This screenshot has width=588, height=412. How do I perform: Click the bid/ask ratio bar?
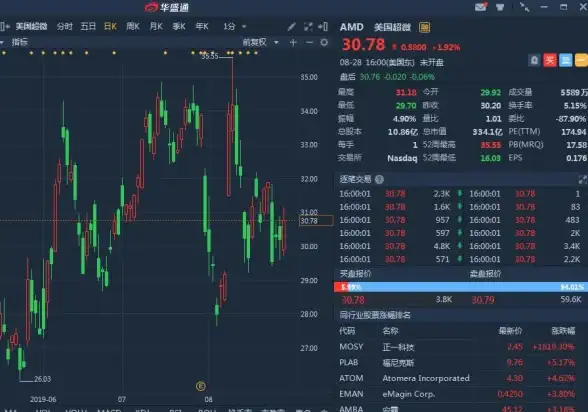(x=461, y=287)
